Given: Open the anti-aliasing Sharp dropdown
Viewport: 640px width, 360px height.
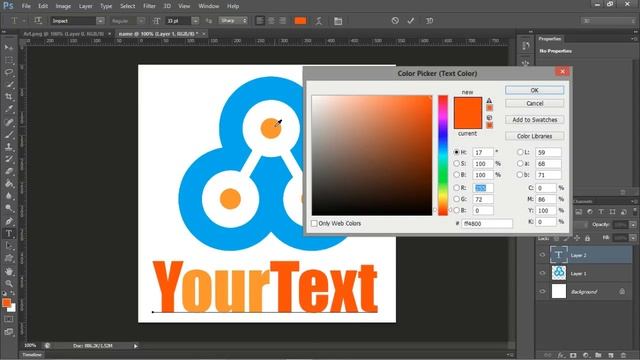Looking at the screenshot, I should tap(233, 20).
